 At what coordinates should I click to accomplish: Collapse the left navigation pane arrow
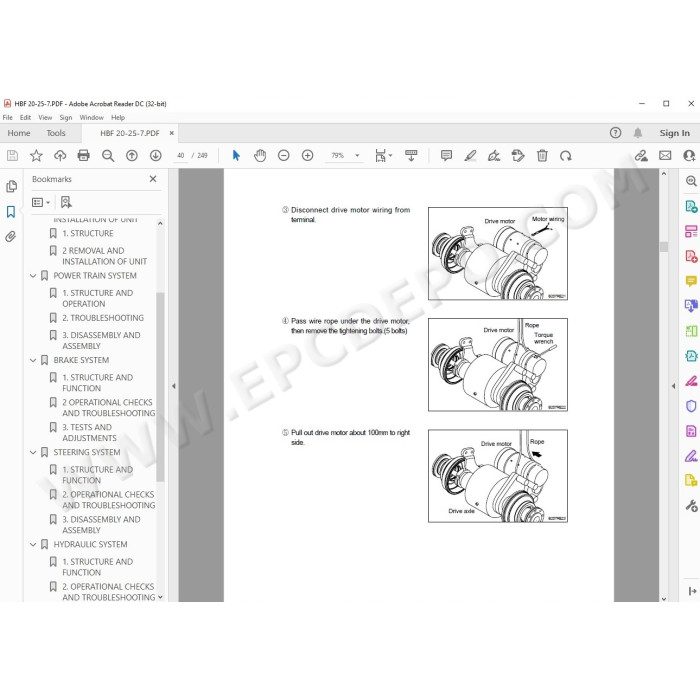point(174,386)
